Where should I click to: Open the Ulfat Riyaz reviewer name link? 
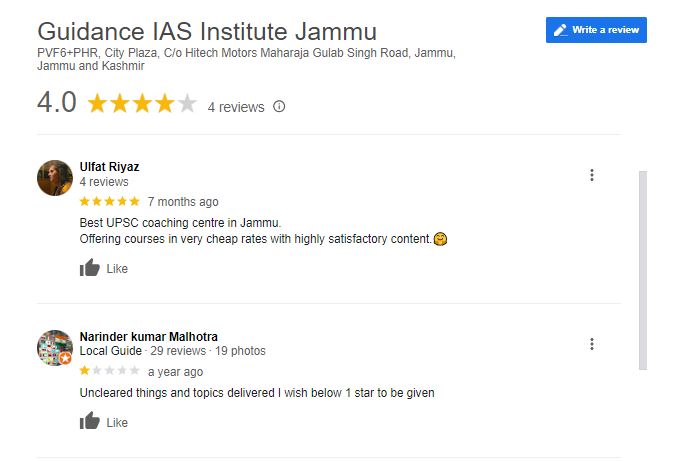109,167
